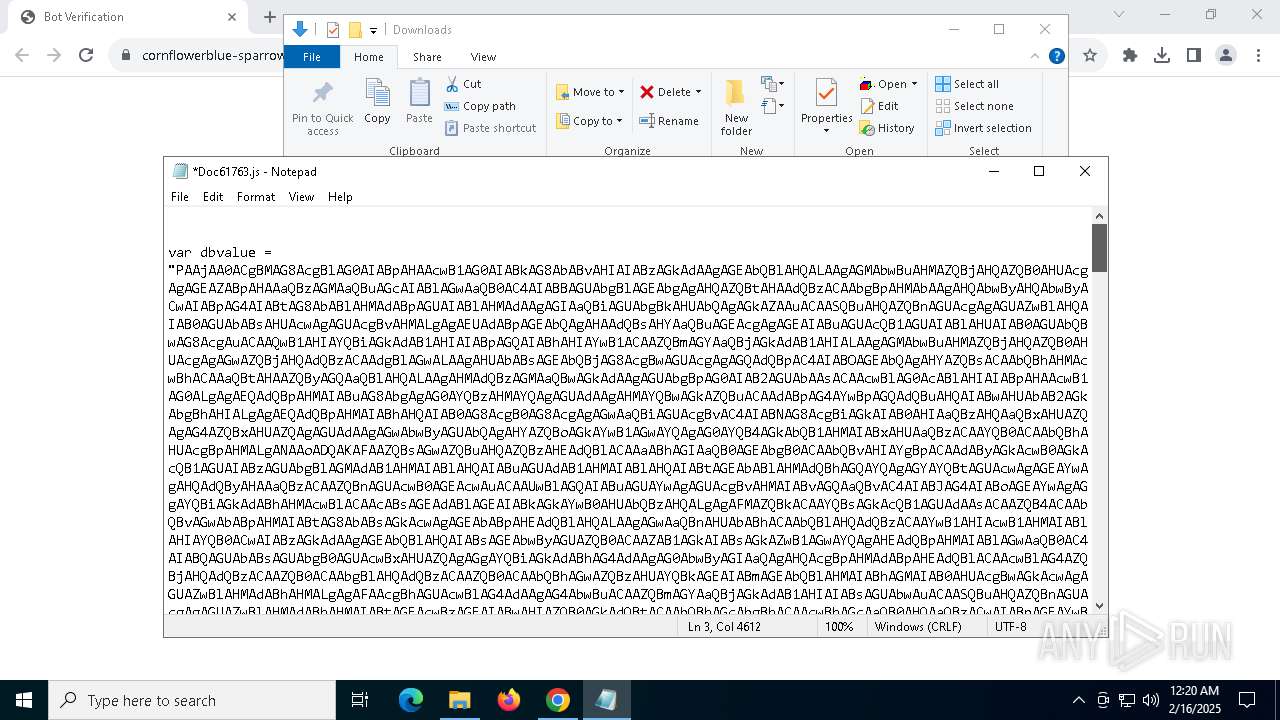Open a new Chrome tab
This screenshot has width=1280, height=720.
click(269, 17)
